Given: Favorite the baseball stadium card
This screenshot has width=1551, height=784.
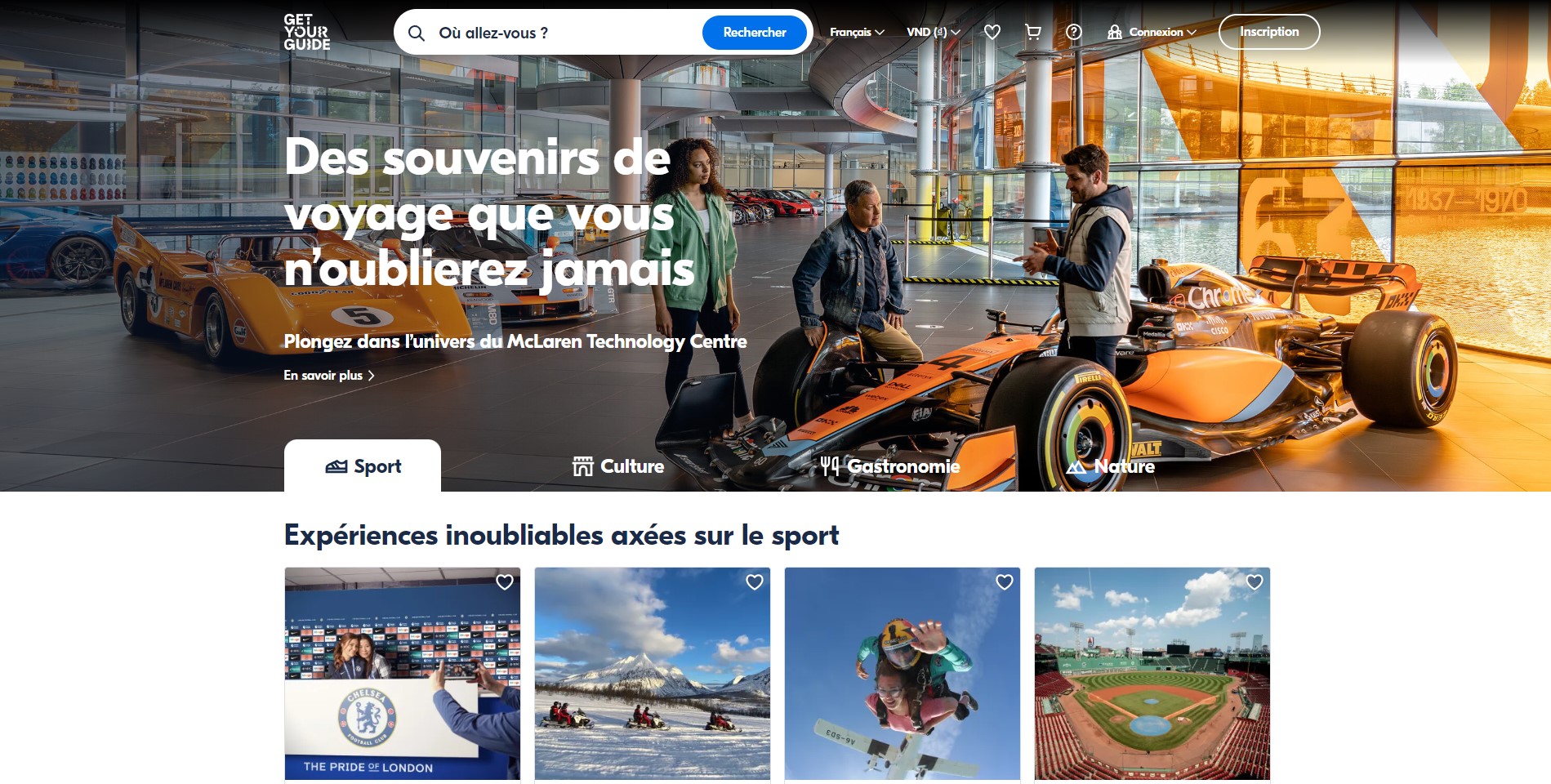Looking at the screenshot, I should point(1255,582).
